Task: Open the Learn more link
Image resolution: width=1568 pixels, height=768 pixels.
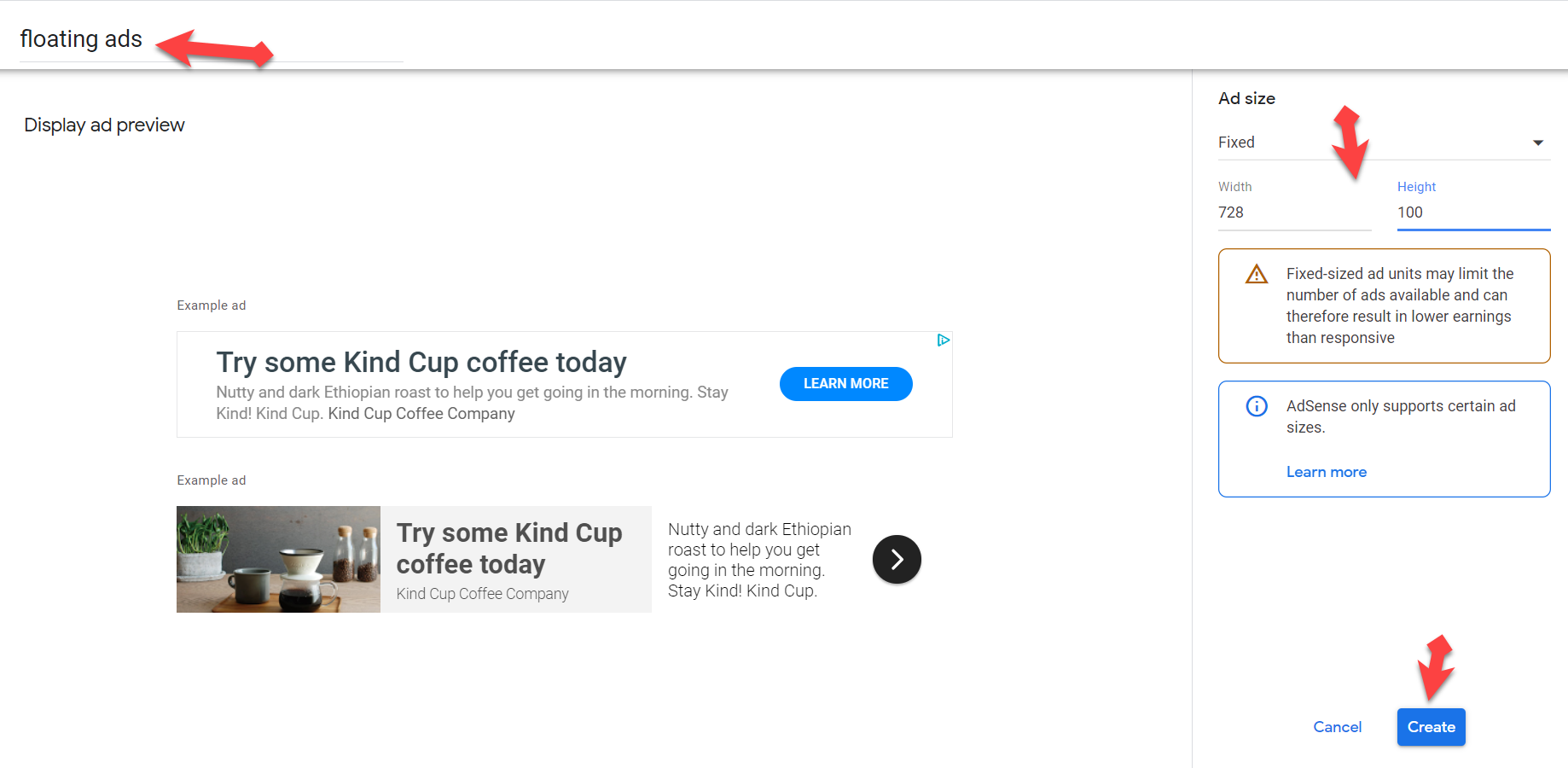Action: coord(1326,472)
